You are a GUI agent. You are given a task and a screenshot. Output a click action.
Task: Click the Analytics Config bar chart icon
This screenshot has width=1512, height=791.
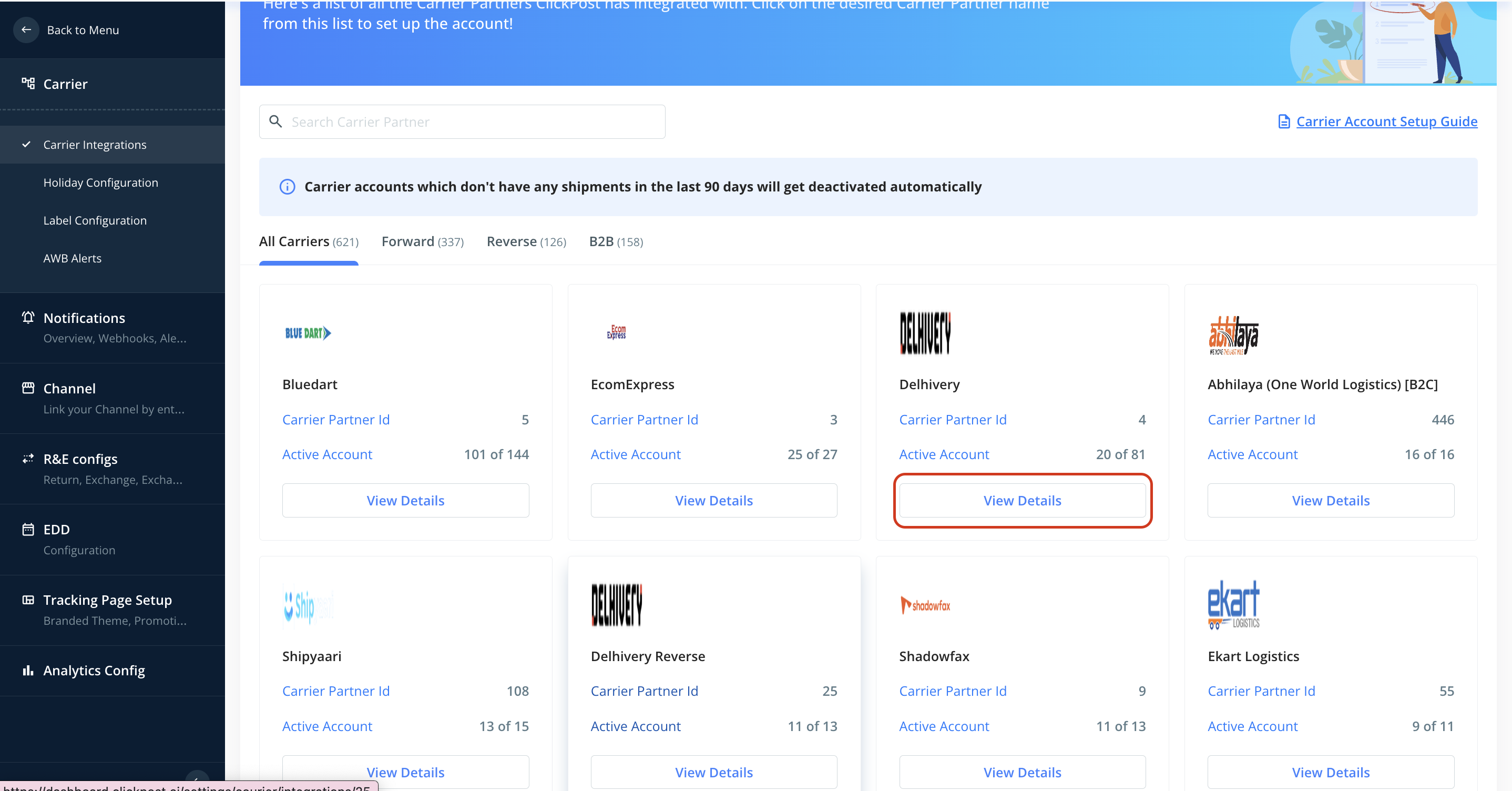click(x=27, y=670)
